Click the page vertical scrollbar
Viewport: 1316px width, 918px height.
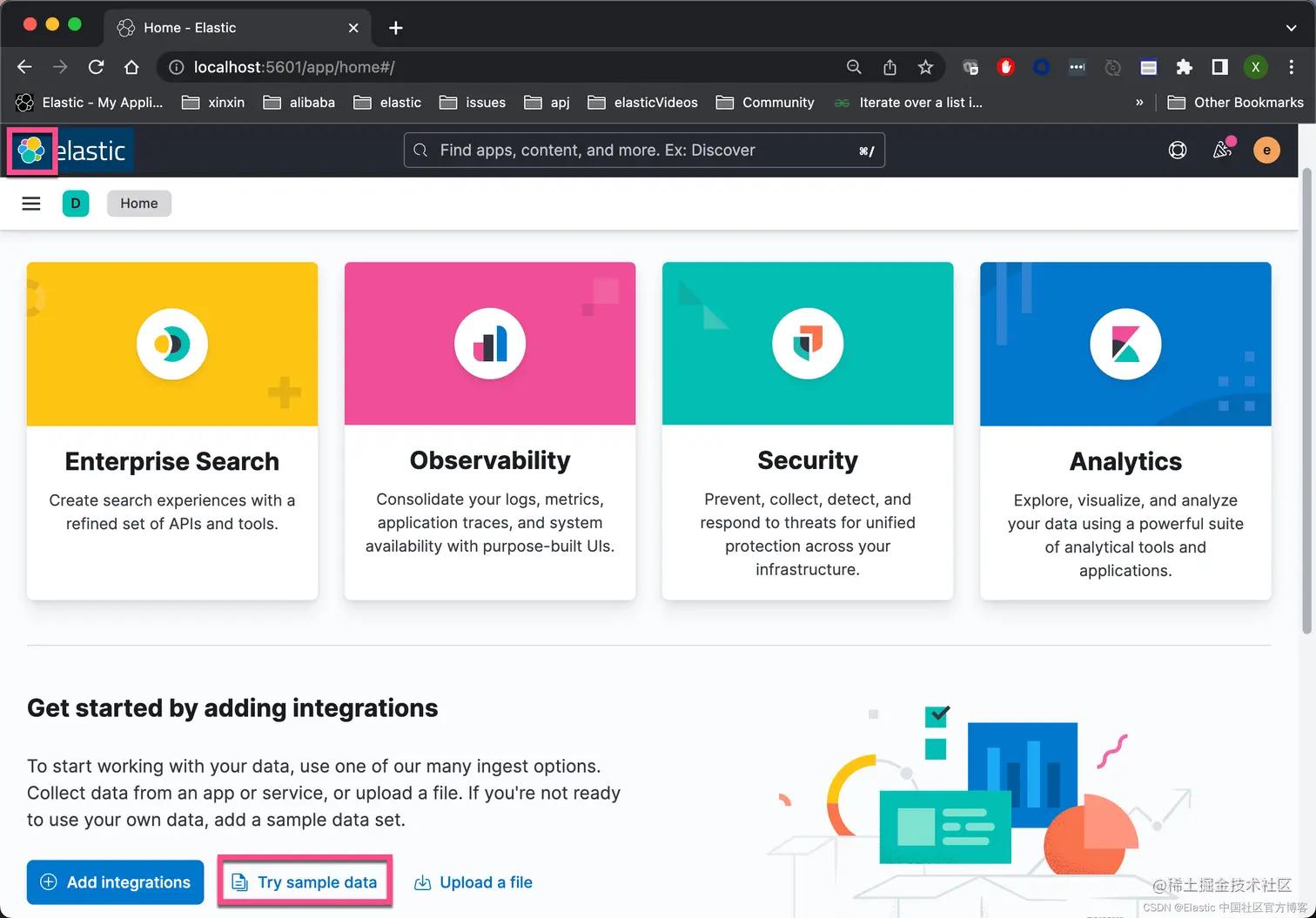1306,400
